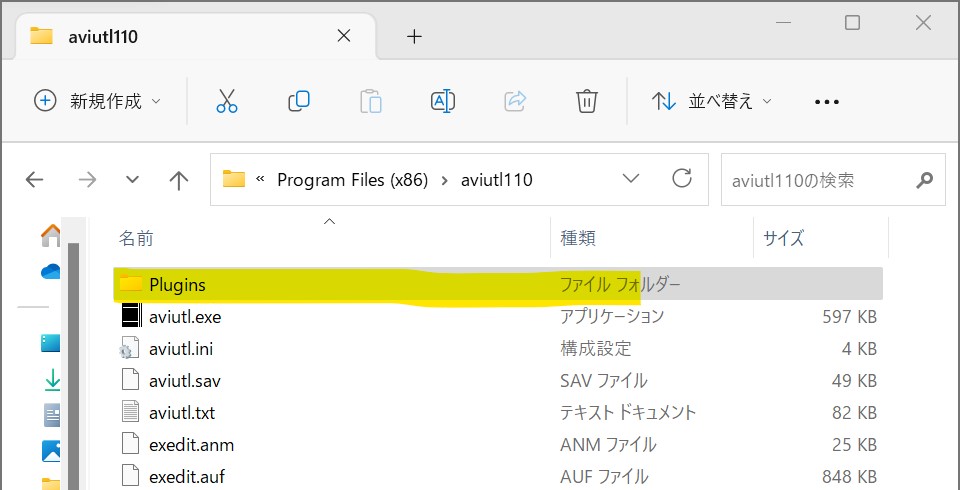Maximize the Explorer window
The height and width of the screenshot is (490, 960).
point(852,23)
